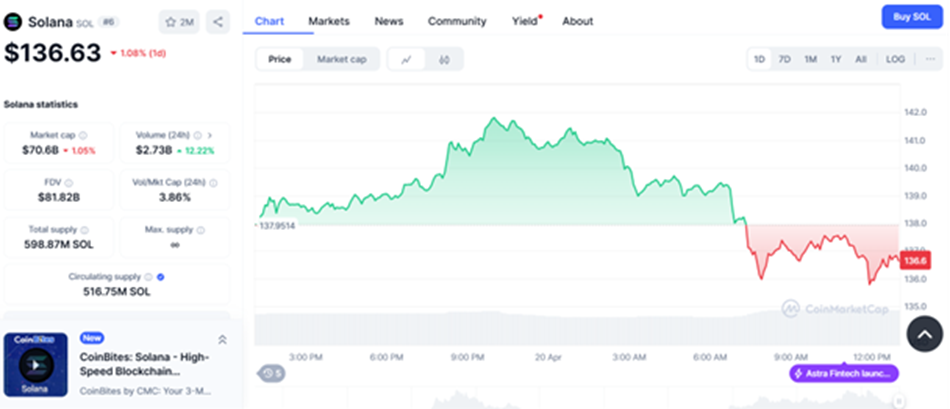
Task: Click the 142.0 price axis label
Action: click(915, 112)
